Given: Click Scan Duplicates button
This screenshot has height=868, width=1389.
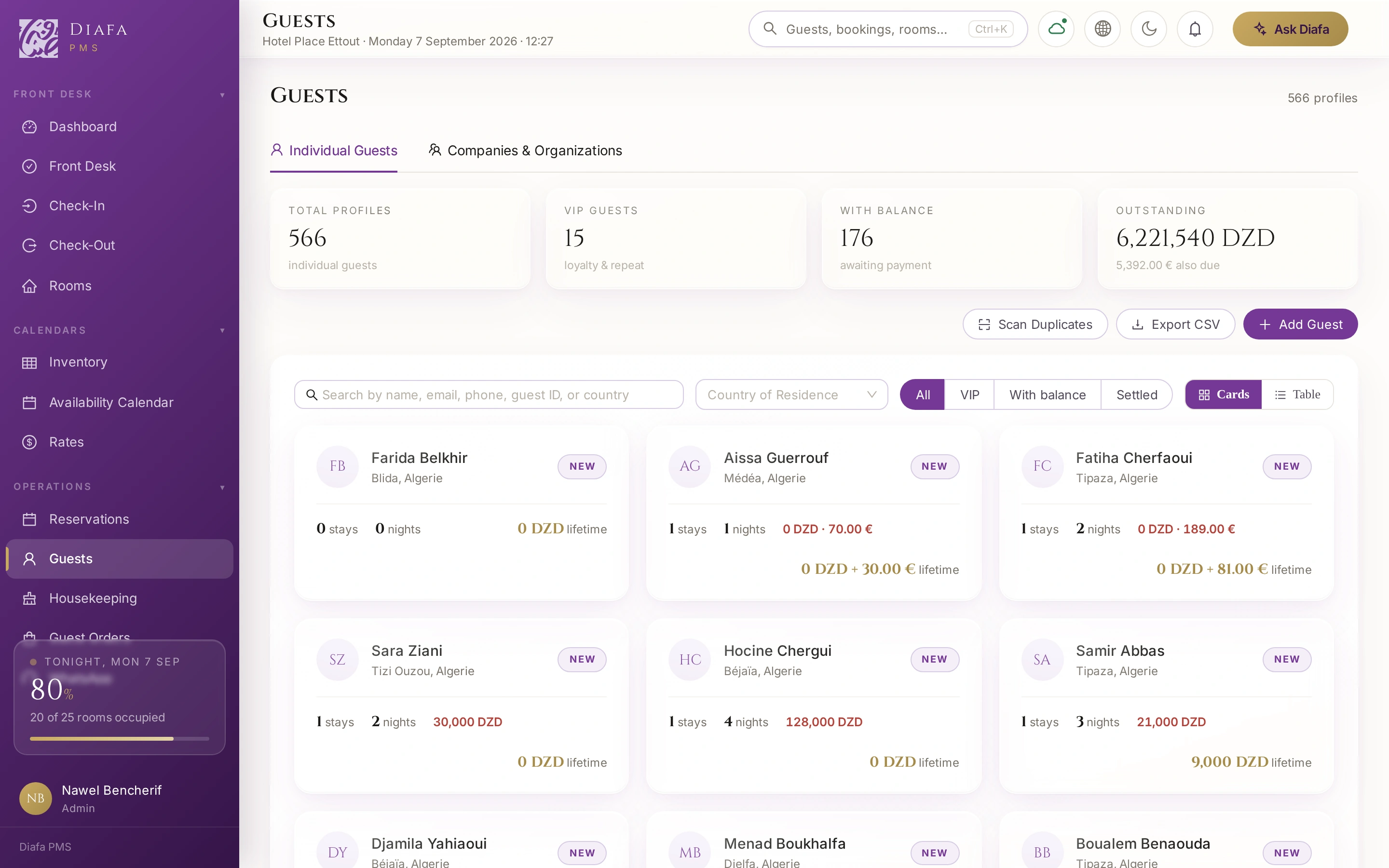Looking at the screenshot, I should (x=1035, y=325).
